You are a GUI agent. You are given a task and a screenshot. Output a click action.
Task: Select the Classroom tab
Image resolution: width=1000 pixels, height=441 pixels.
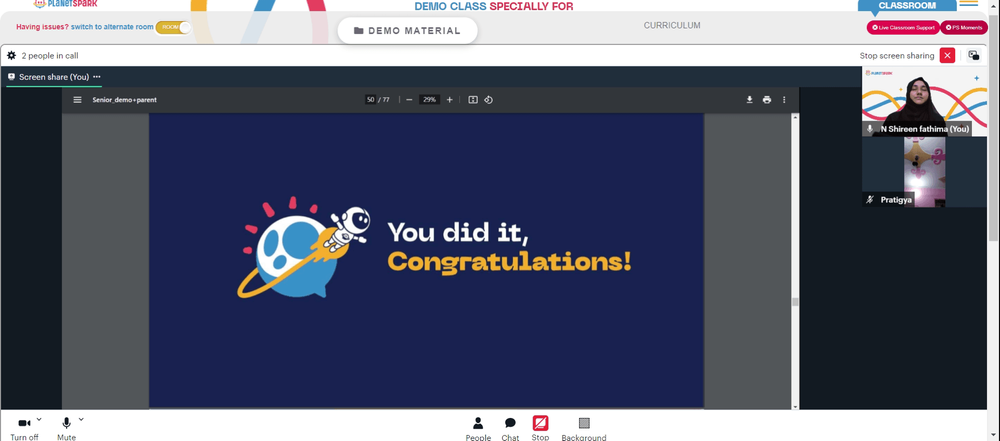tap(907, 6)
